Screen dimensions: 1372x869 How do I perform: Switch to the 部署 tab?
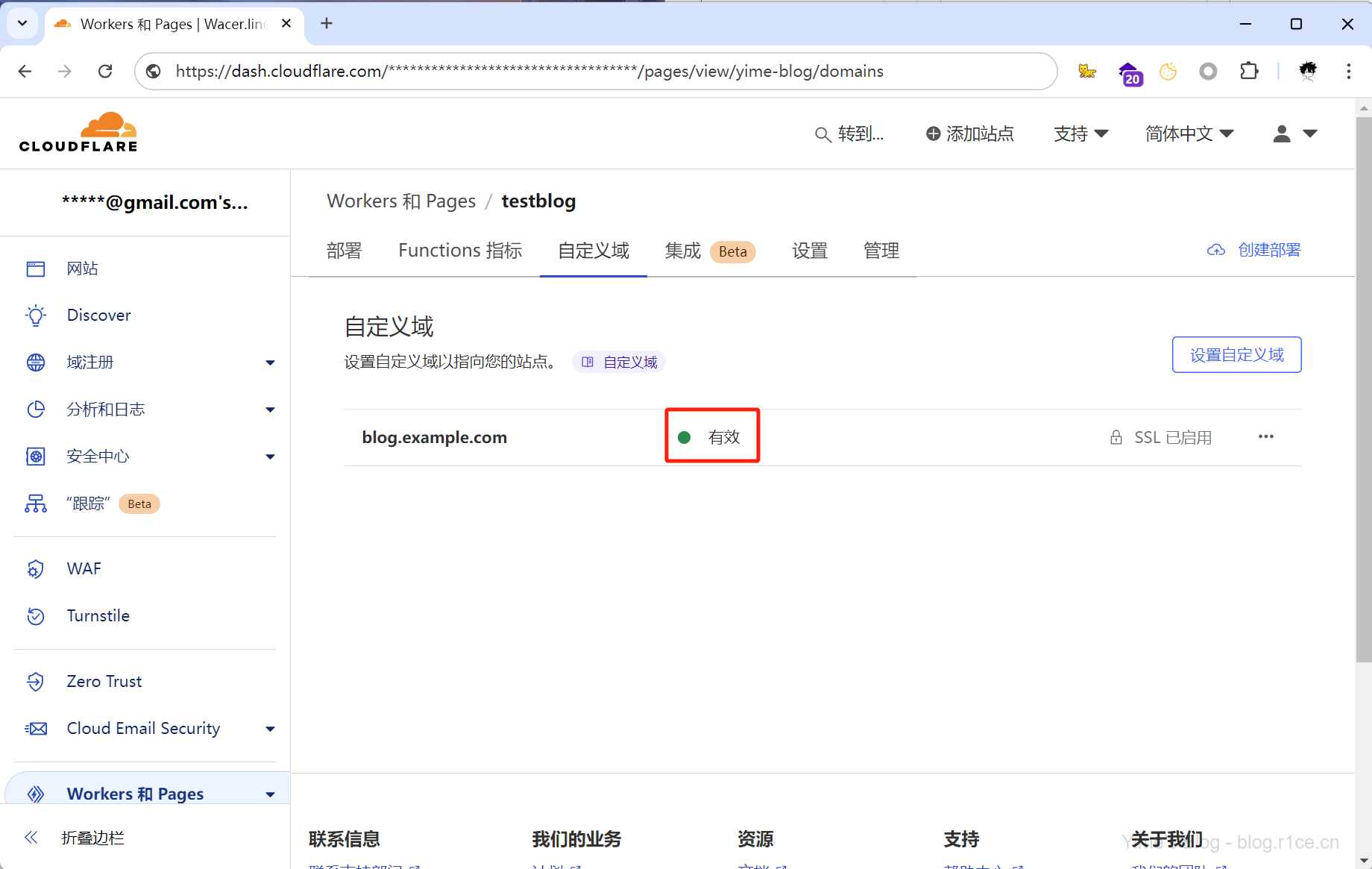pyautogui.click(x=344, y=251)
